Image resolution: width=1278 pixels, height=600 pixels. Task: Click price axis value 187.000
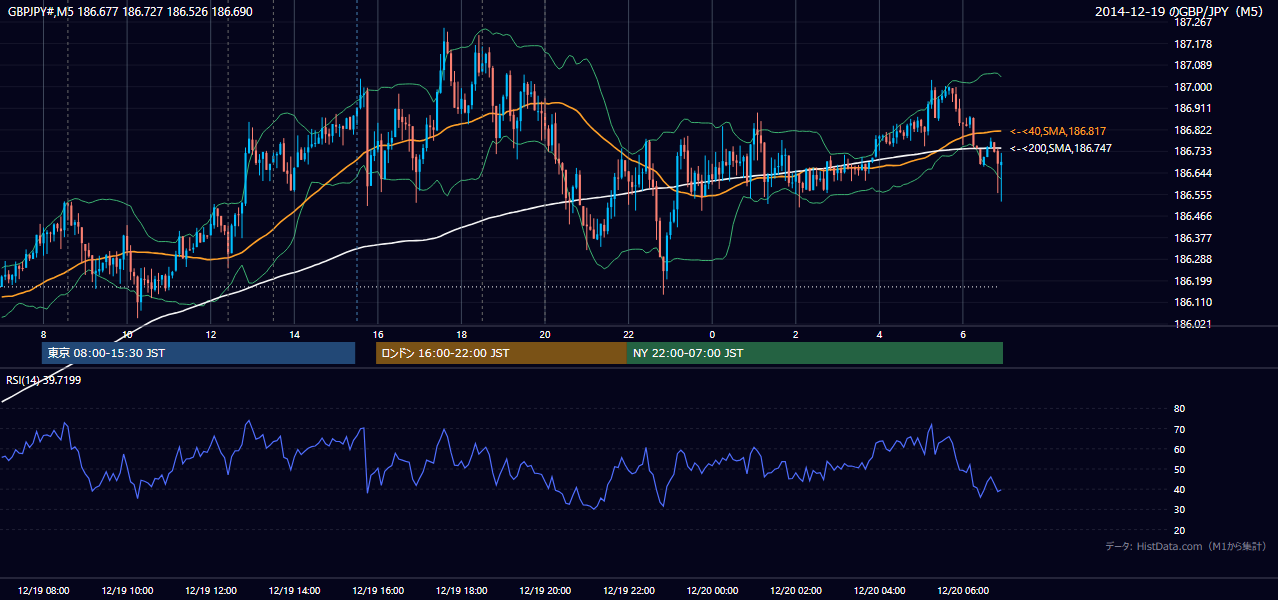(x=1193, y=87)
